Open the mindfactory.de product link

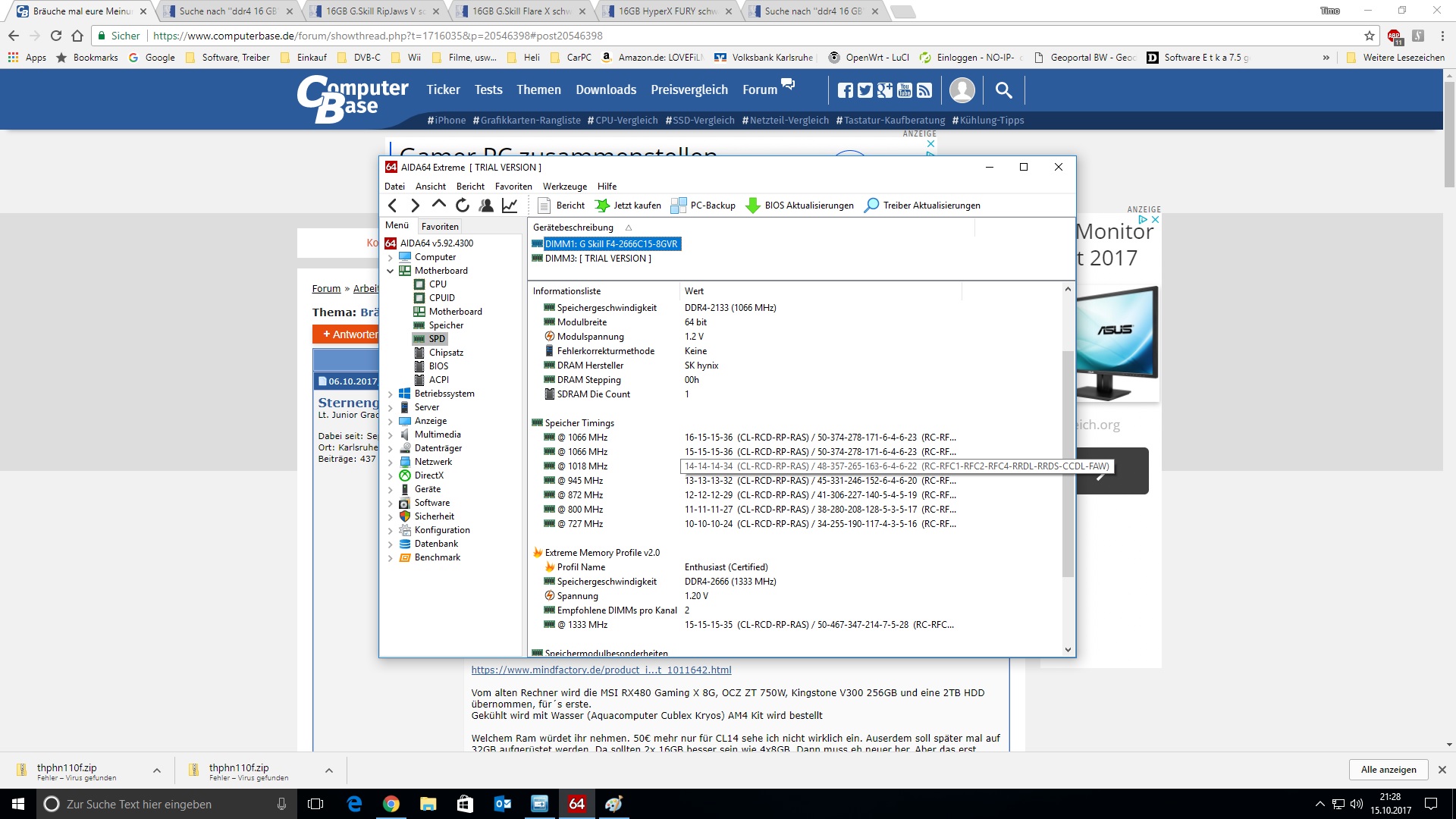(x=601, y=670)
